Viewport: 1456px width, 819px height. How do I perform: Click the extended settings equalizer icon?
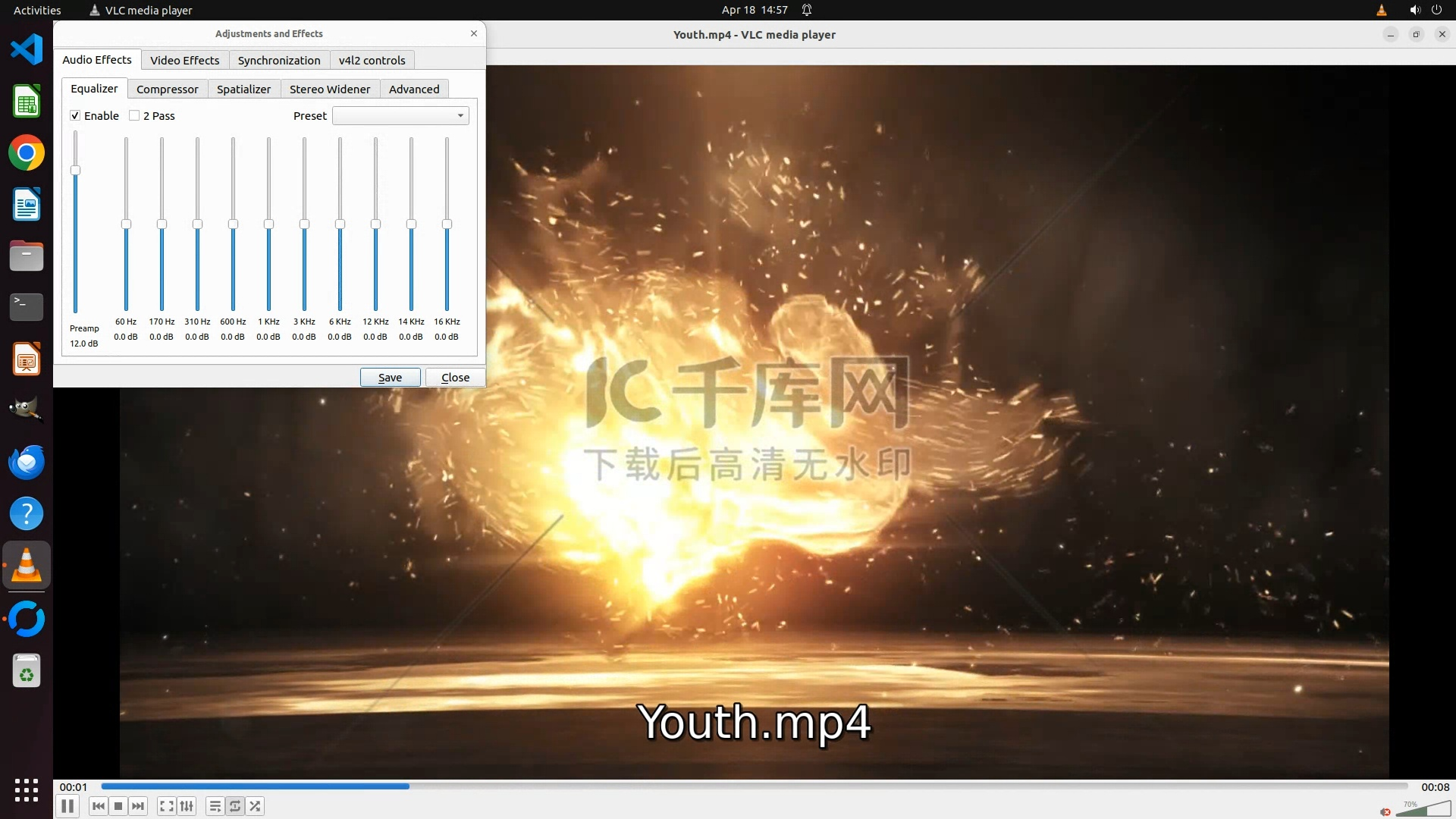187,806
